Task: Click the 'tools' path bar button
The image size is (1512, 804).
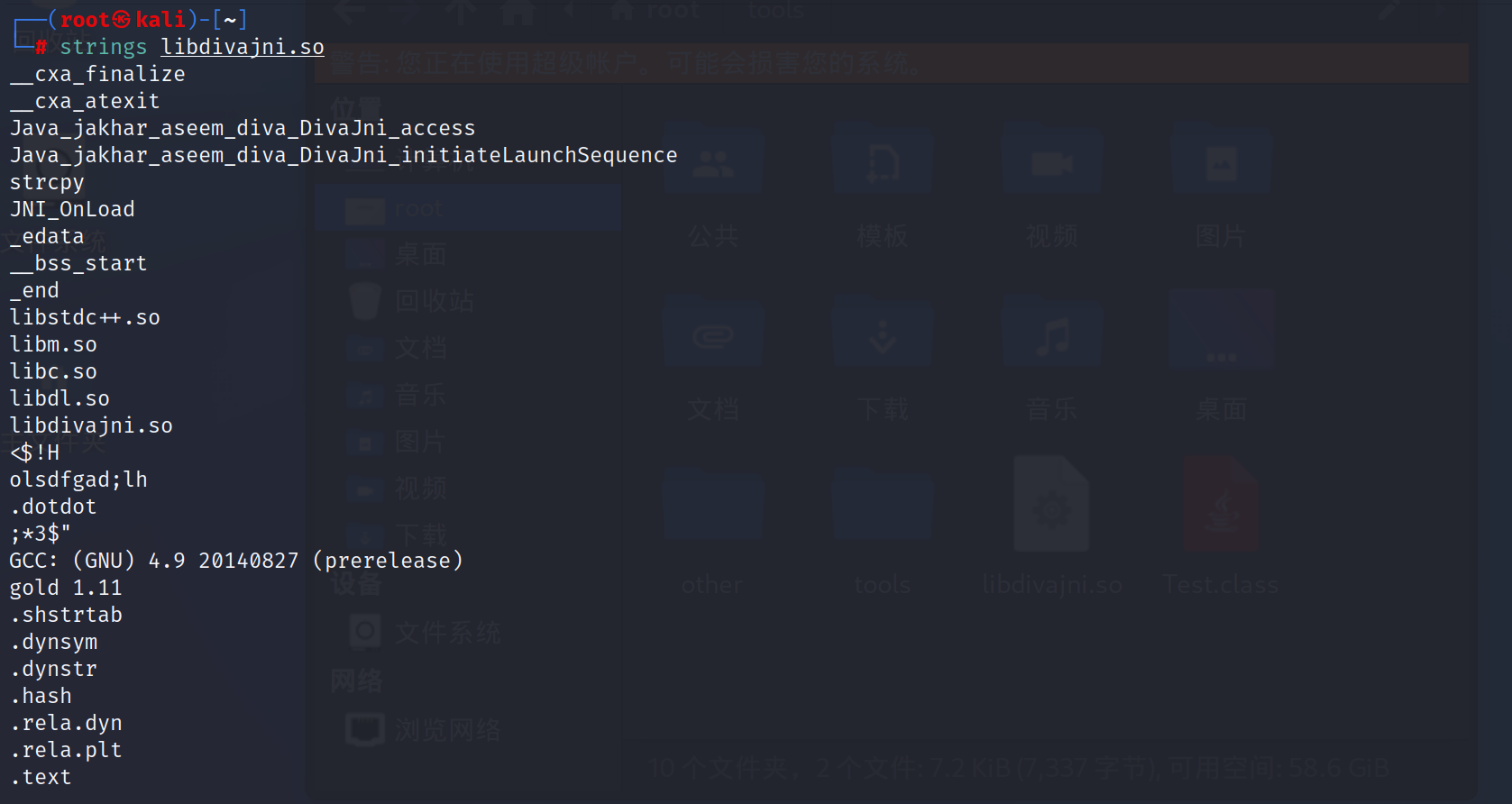Action: [x=775, y=11]
